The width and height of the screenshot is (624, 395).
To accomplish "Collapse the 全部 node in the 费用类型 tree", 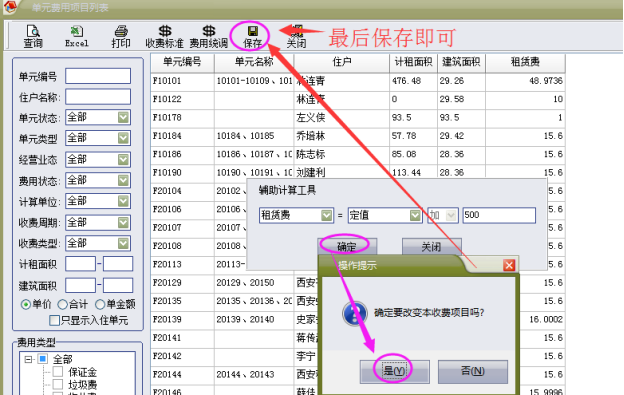I will click(28, 360).
